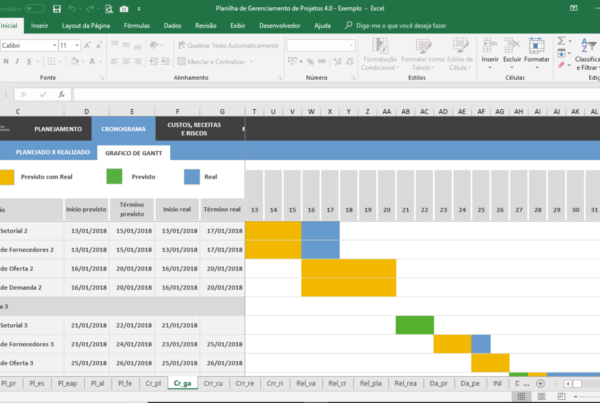Image resolution: width=600 pixels, height=403 pixels.
Task: Switch to Page Layout view status icon
Action: click(541, 396)
